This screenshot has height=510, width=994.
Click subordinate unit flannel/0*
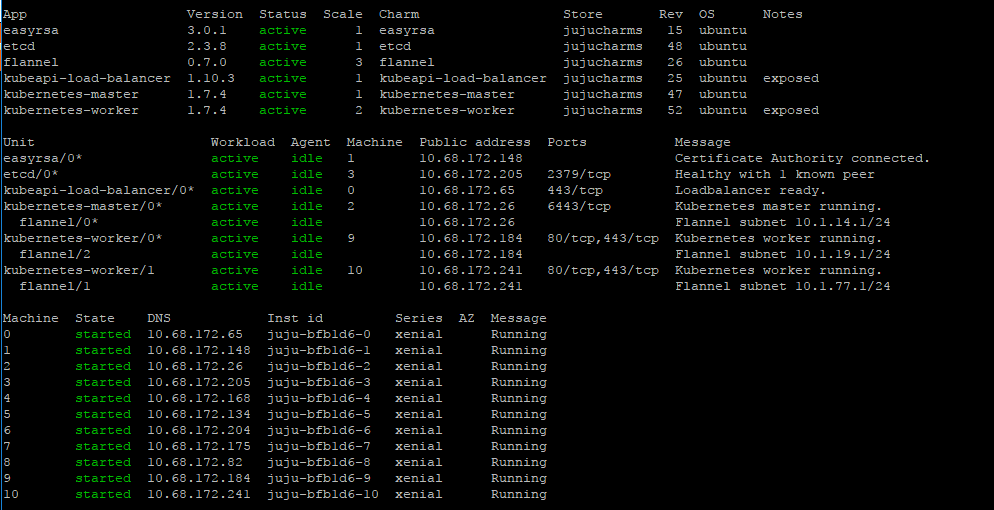[59, 222]
